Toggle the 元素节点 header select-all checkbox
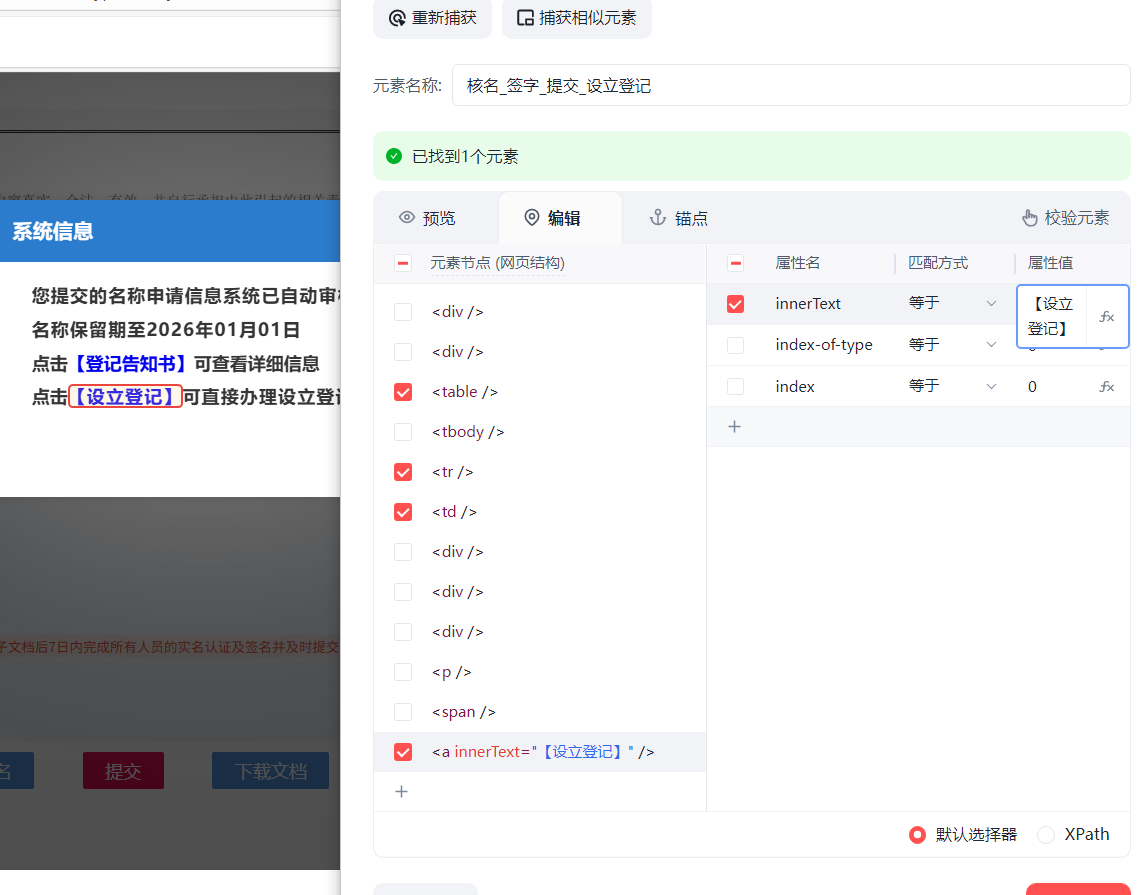The width and height of the screenshot is (1144, 895). pyautogui.click(x=403, y=263)
